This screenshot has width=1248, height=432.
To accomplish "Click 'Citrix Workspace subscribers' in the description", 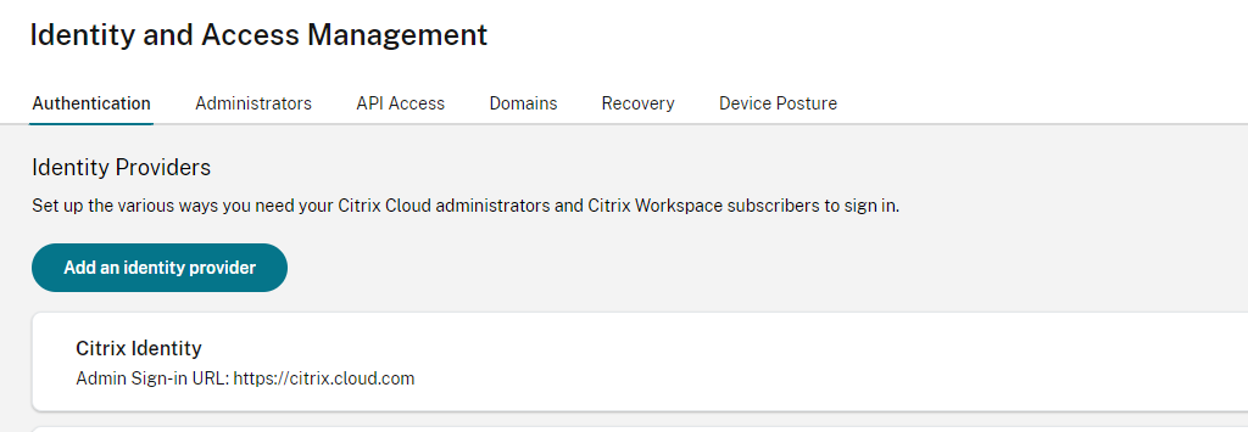I will [687, 208].
